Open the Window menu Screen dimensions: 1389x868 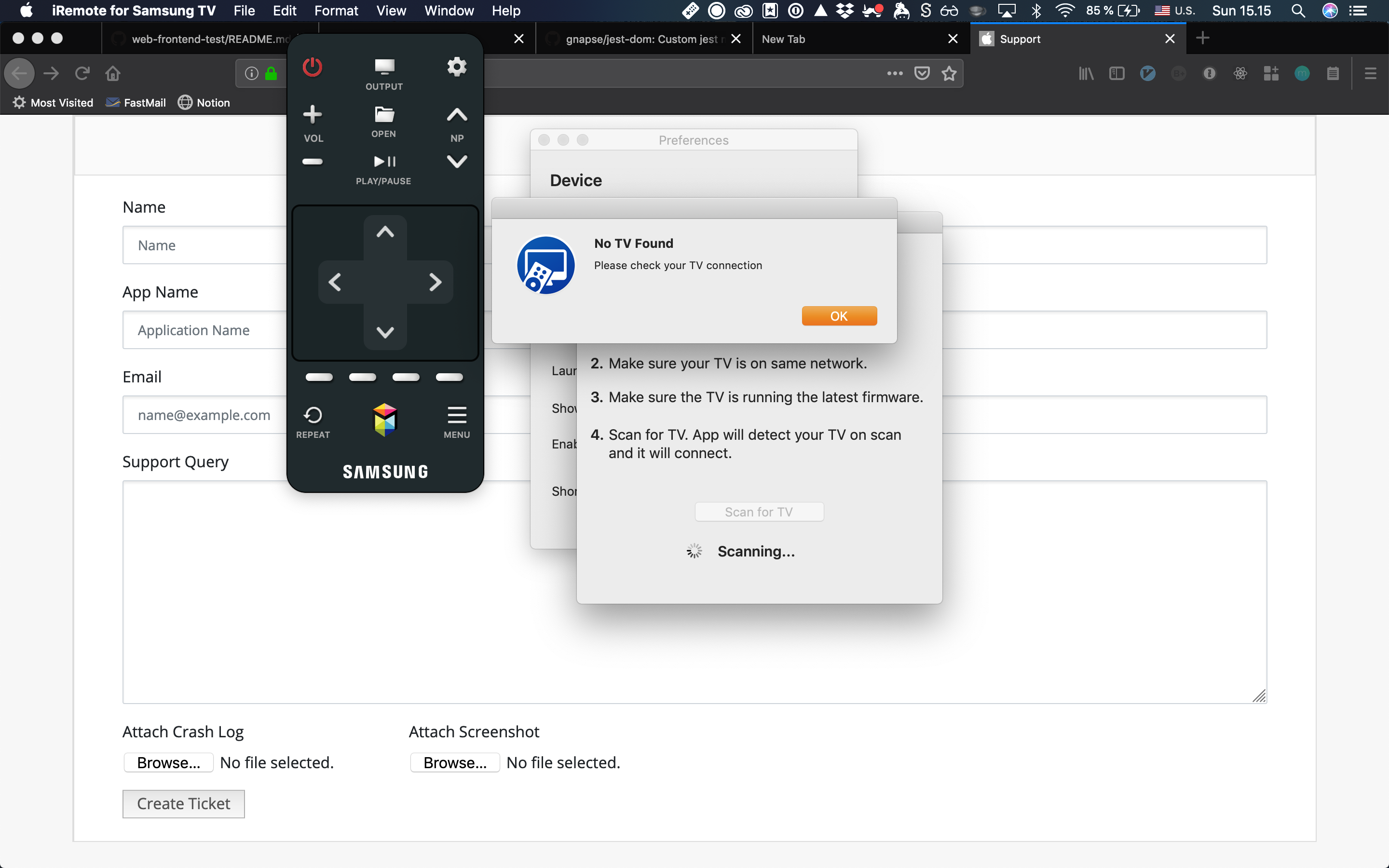[x=449, y=10]
